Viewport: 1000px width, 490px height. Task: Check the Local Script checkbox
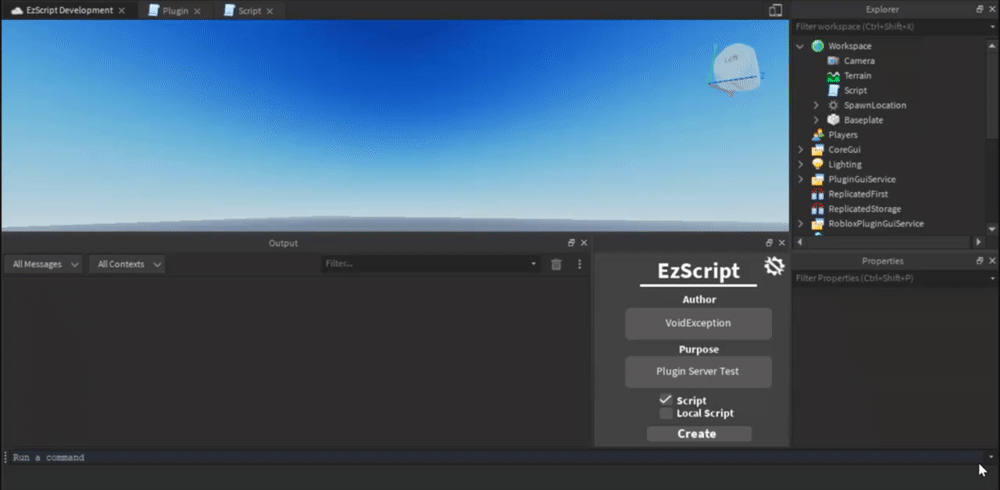(x=666, y=413)
